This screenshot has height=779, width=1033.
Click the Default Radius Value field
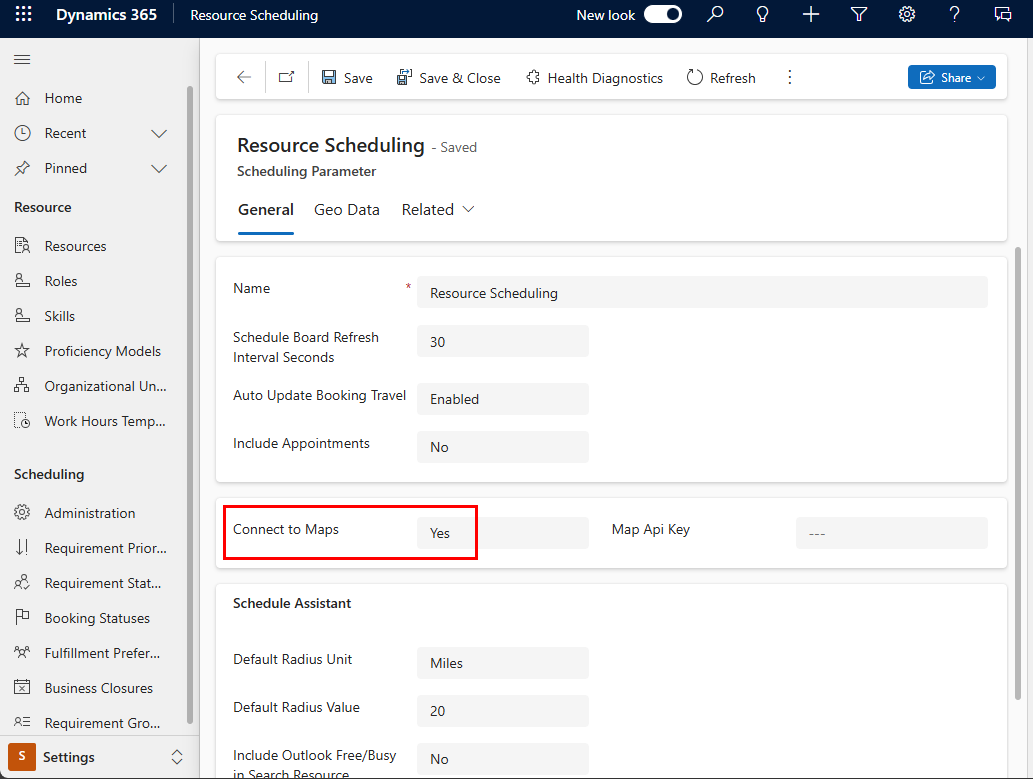[502, 711]
